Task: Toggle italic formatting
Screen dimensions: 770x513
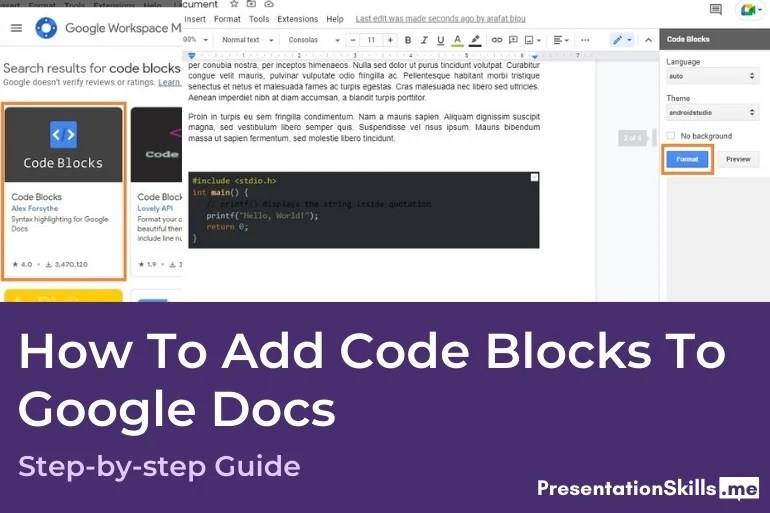Action: tap(424, 40)
